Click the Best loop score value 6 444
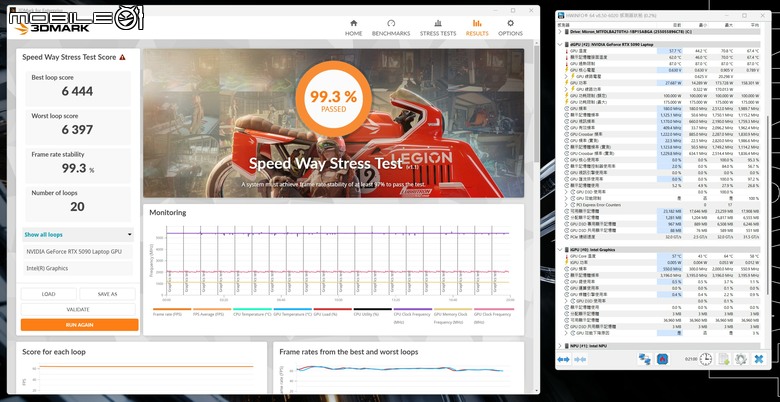780x402 pixels. (x=78, y=91)
